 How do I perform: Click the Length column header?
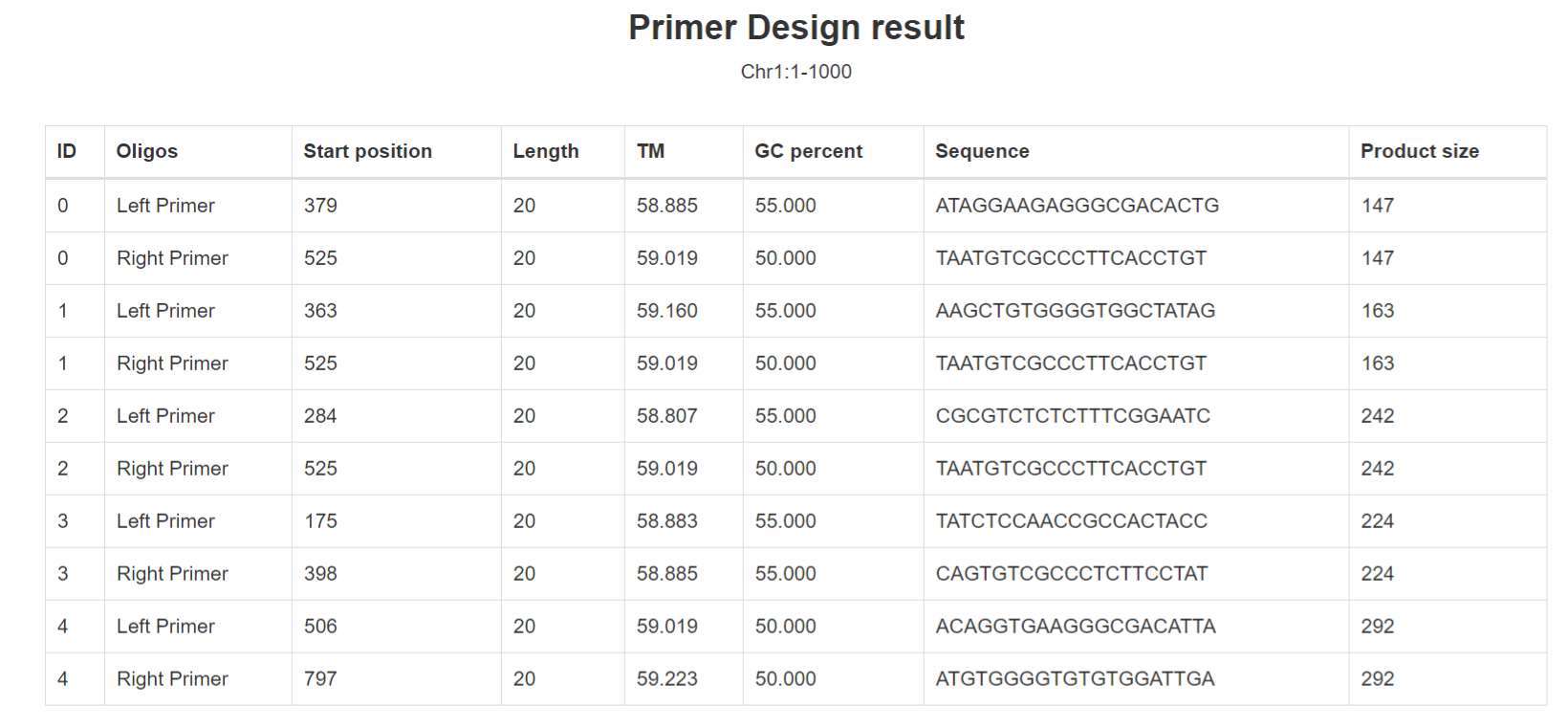pyautogui.click(x=545, y=151)
